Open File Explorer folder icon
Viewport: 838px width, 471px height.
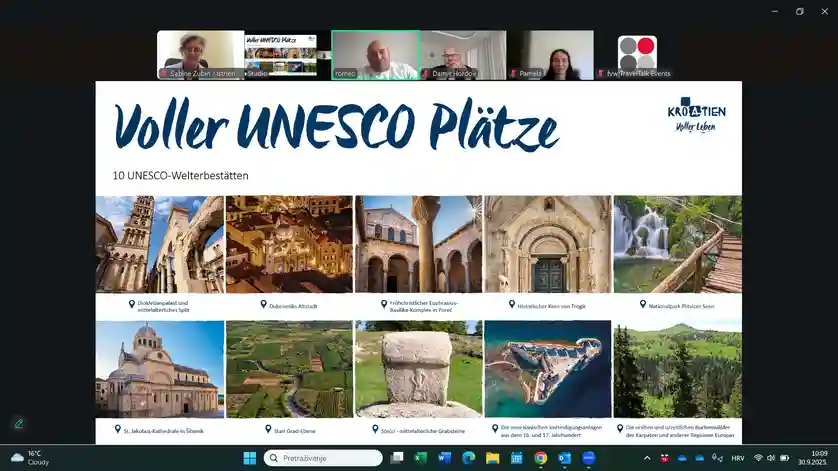pyautogui.click(x=493, y=458)
